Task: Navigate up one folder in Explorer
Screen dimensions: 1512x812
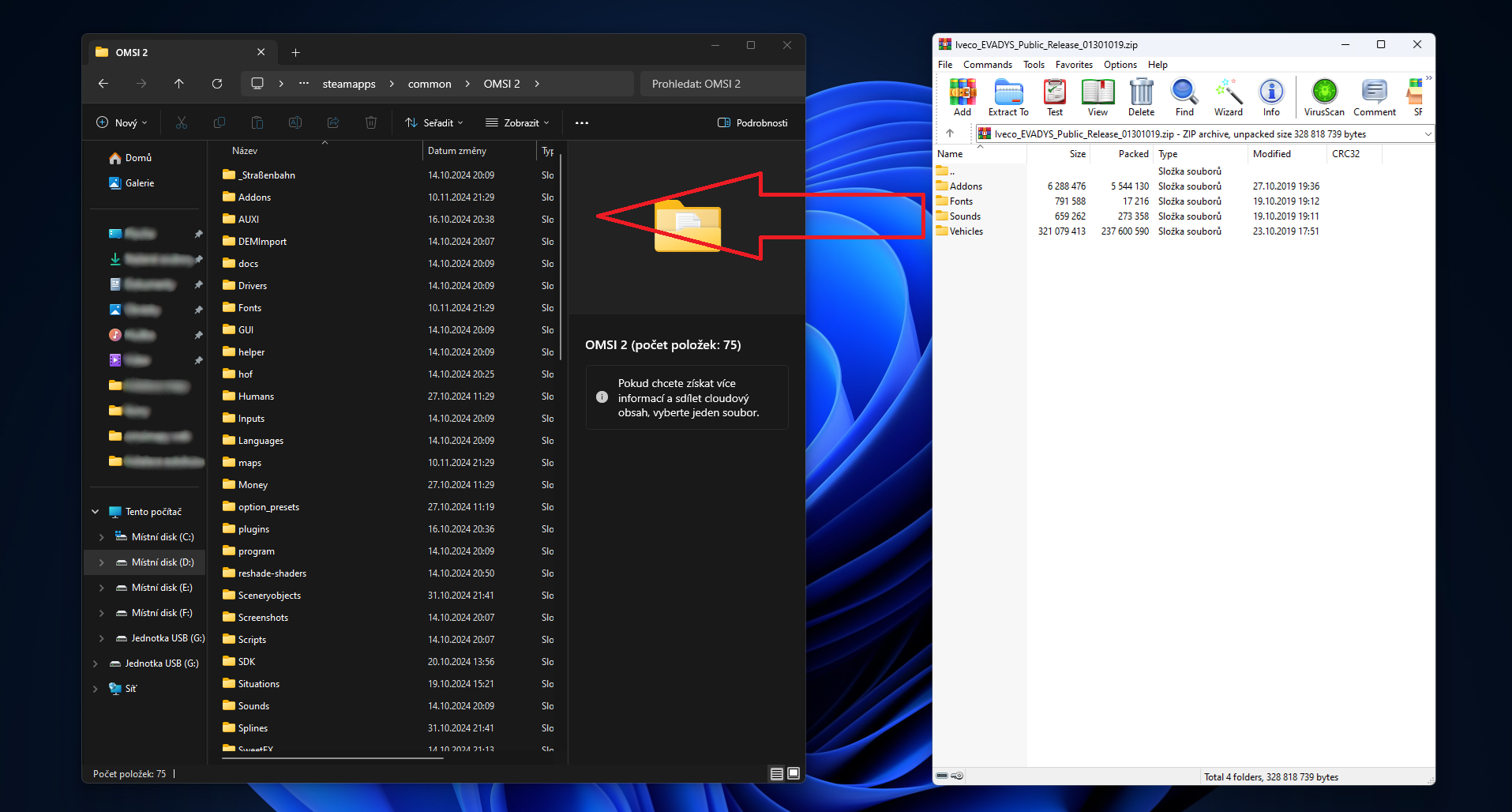Action: click(x=179, y=84)
